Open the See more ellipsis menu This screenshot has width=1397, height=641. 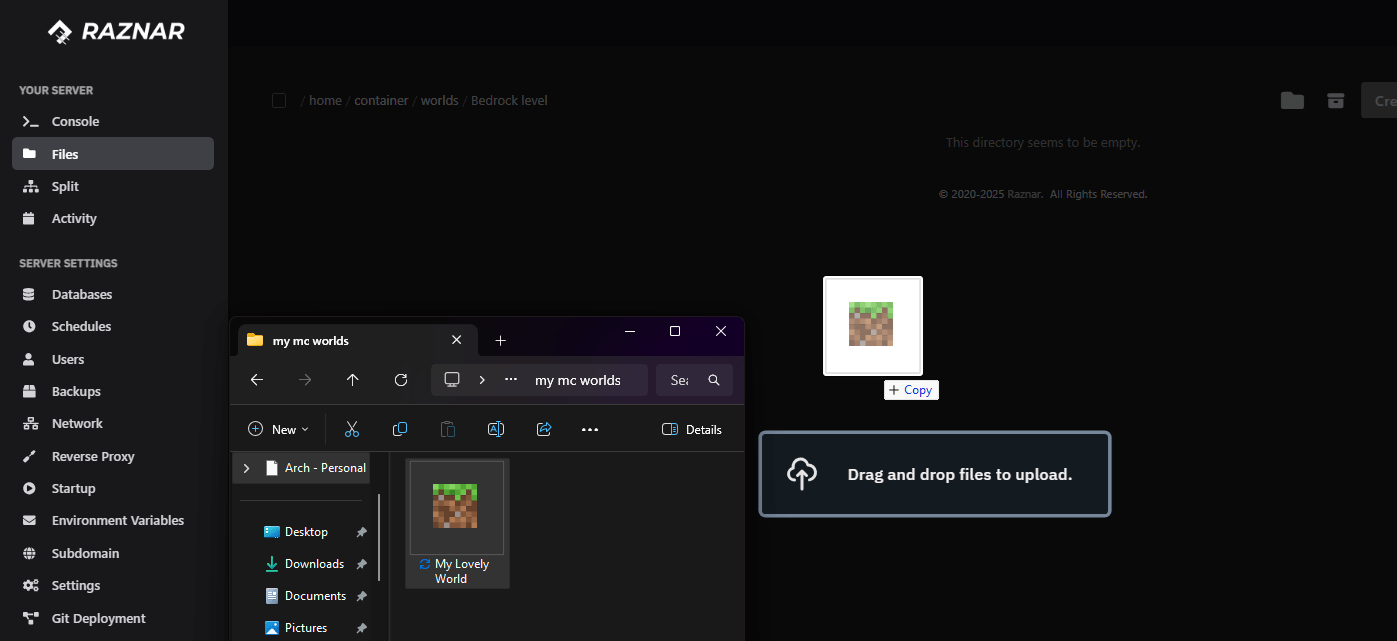pyautogui.click(x=590, y=429)
